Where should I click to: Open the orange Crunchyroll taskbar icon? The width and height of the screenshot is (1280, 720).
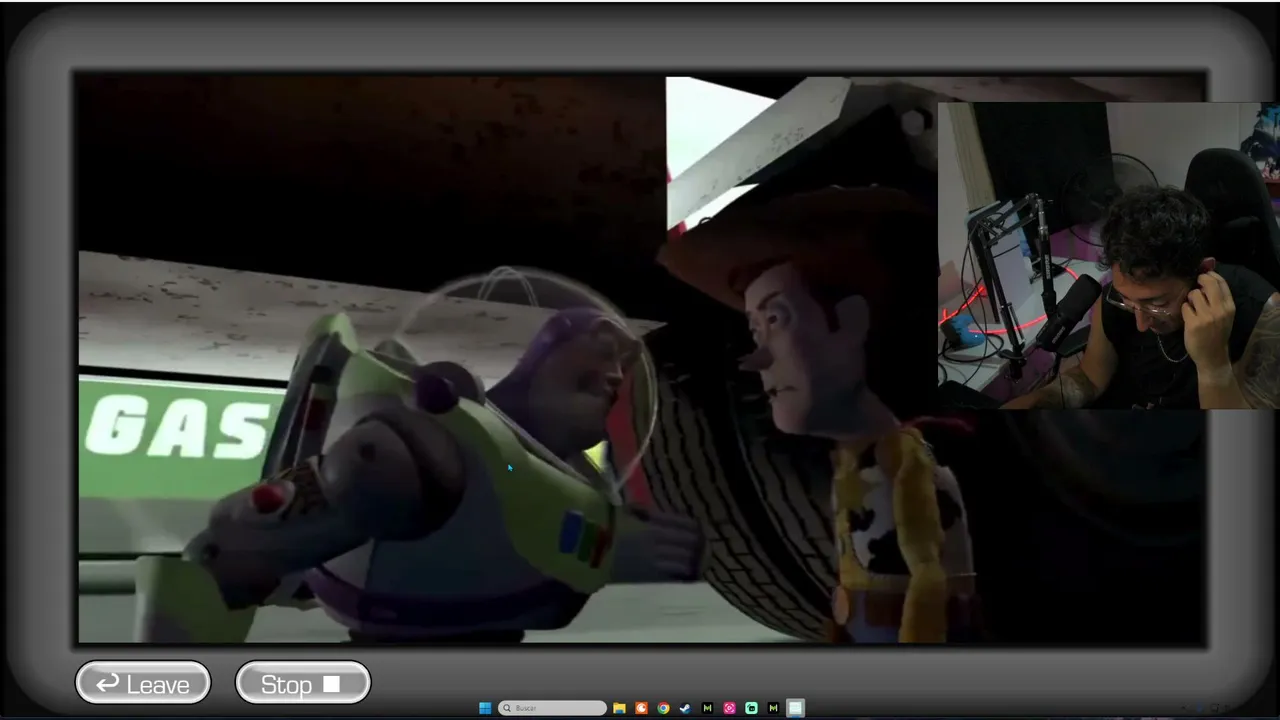[x=642, y=708]
